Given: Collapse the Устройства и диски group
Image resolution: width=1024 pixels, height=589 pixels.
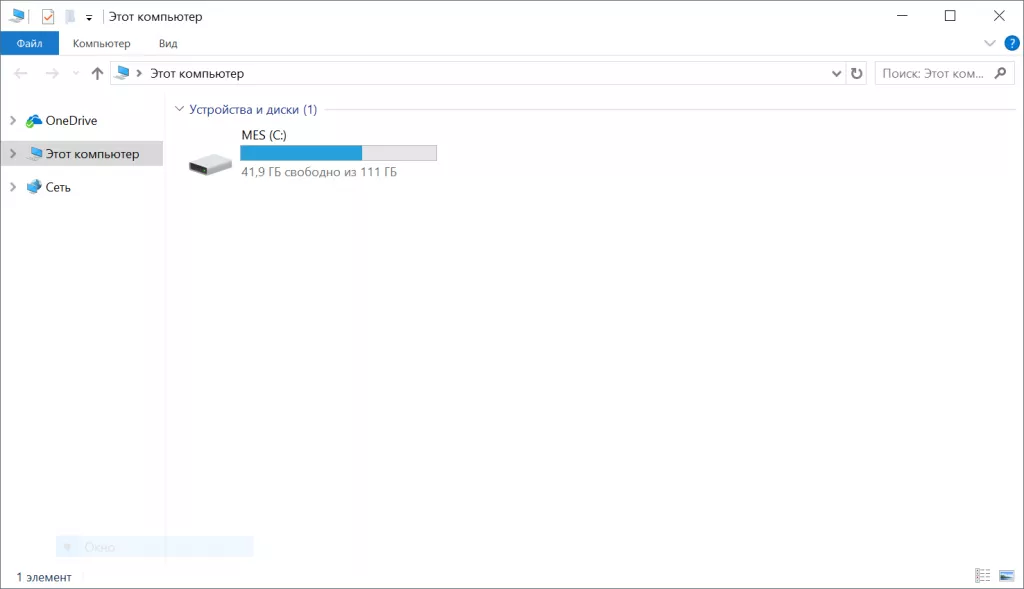Looking at the screenshot, I should [x=180, y=109].
